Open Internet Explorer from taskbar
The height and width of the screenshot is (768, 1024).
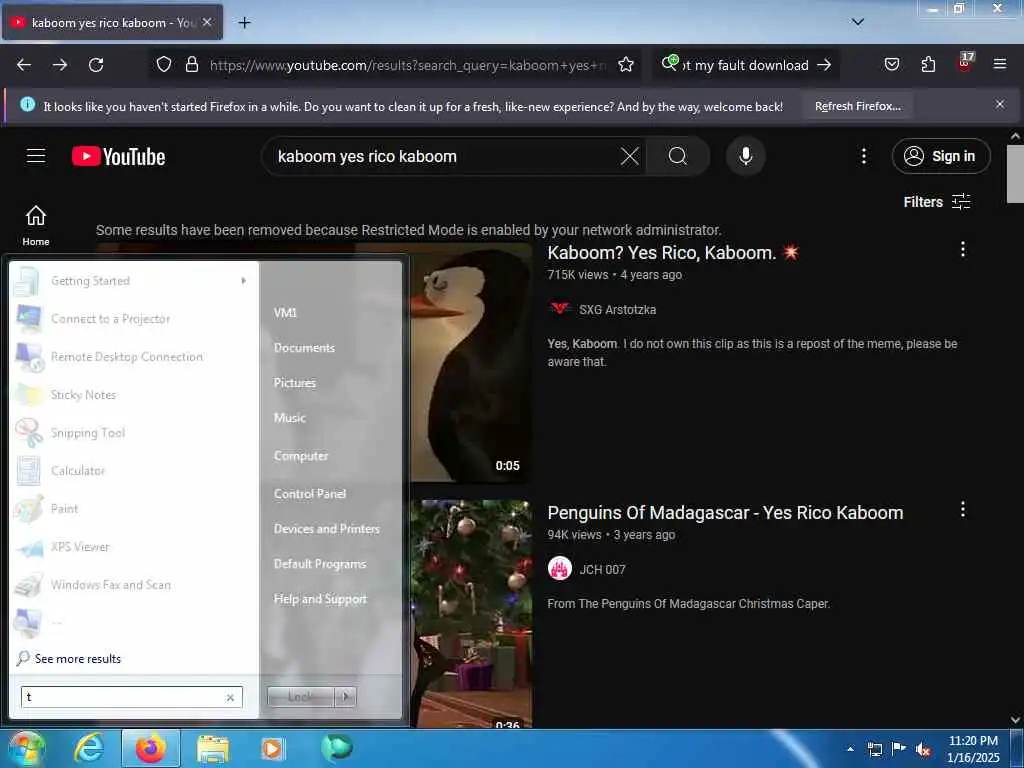point(88,748)
